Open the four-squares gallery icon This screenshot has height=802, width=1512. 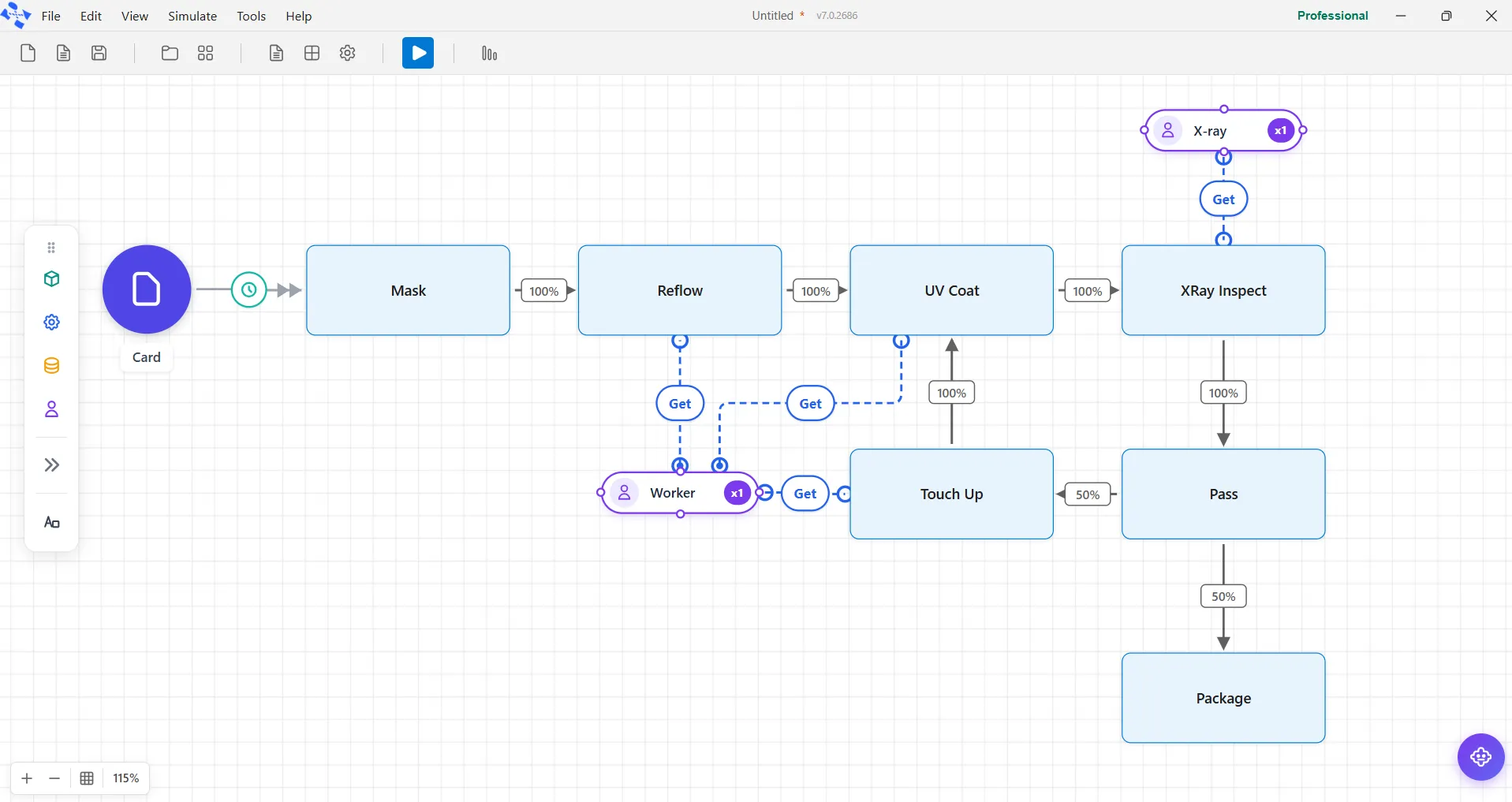pyautogui.click(x=206, y=53)
